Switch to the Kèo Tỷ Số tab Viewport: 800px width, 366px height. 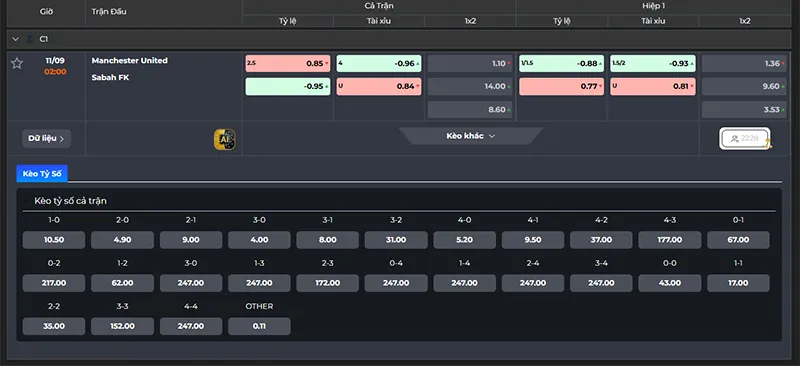42,174
